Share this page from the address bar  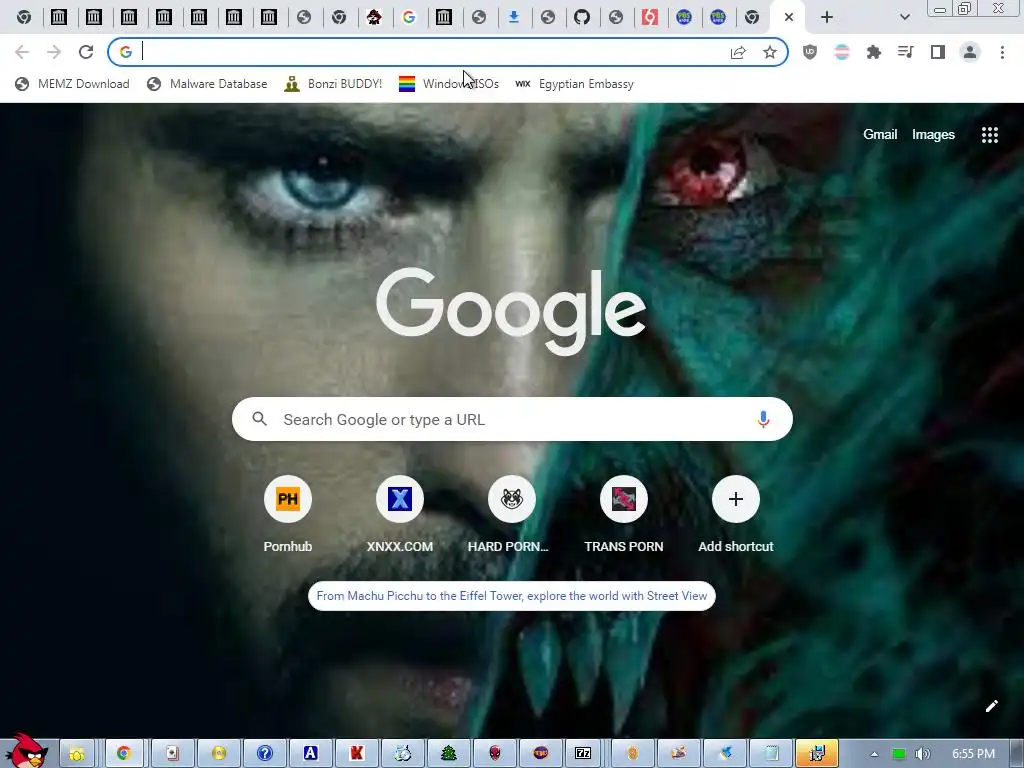pyautogui.click(x=738, y=52)
